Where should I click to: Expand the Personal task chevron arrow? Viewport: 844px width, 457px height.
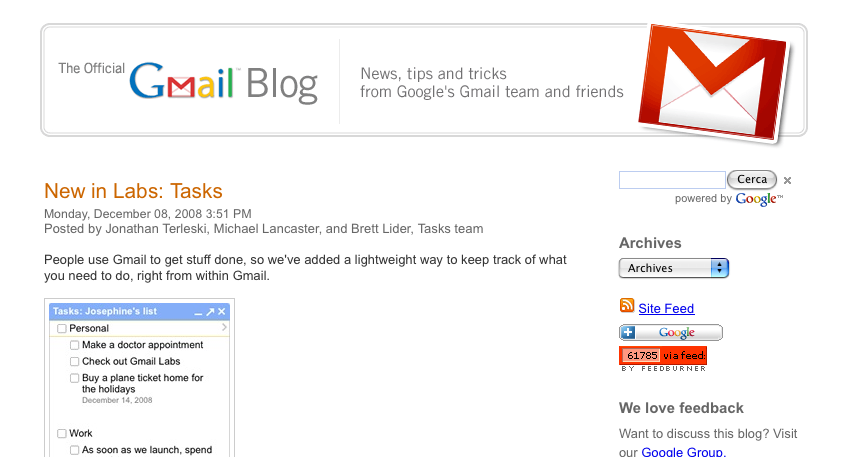224,327
